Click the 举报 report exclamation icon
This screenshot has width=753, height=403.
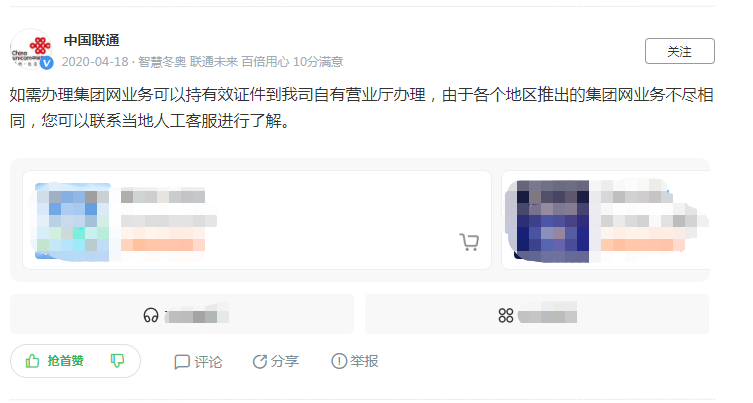339,361
